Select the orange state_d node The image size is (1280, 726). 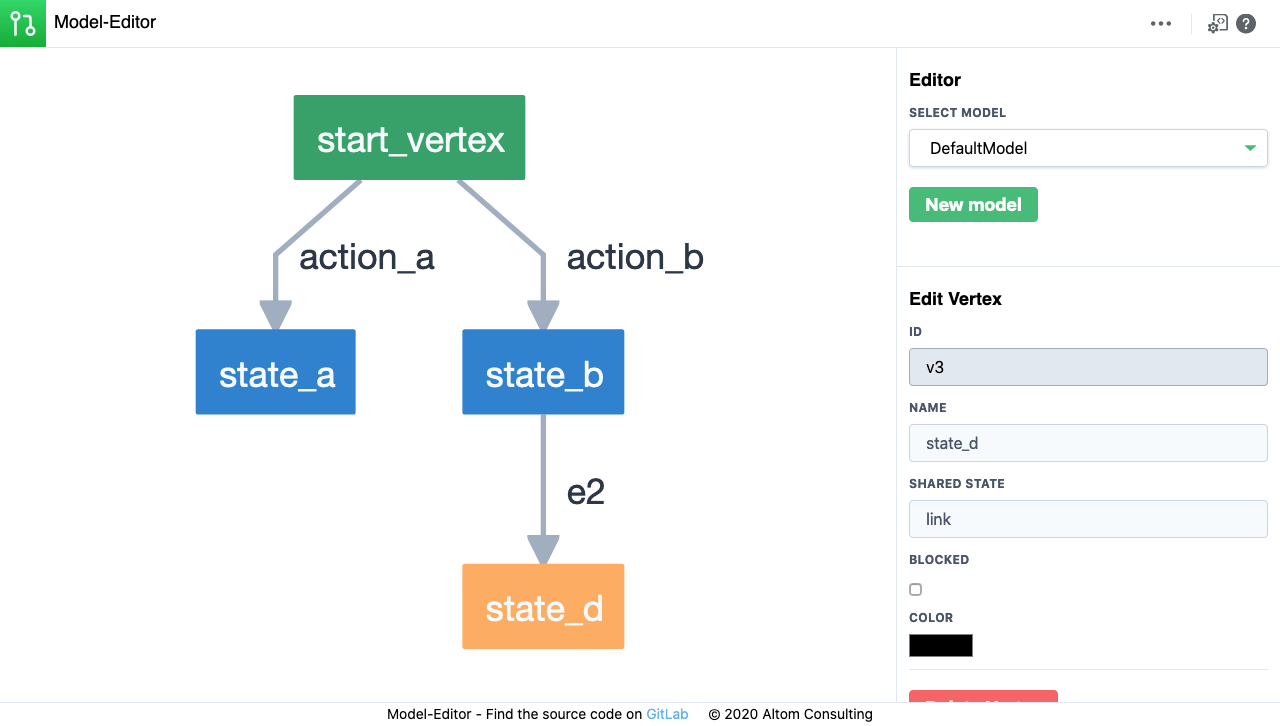[x=543, y=606]
